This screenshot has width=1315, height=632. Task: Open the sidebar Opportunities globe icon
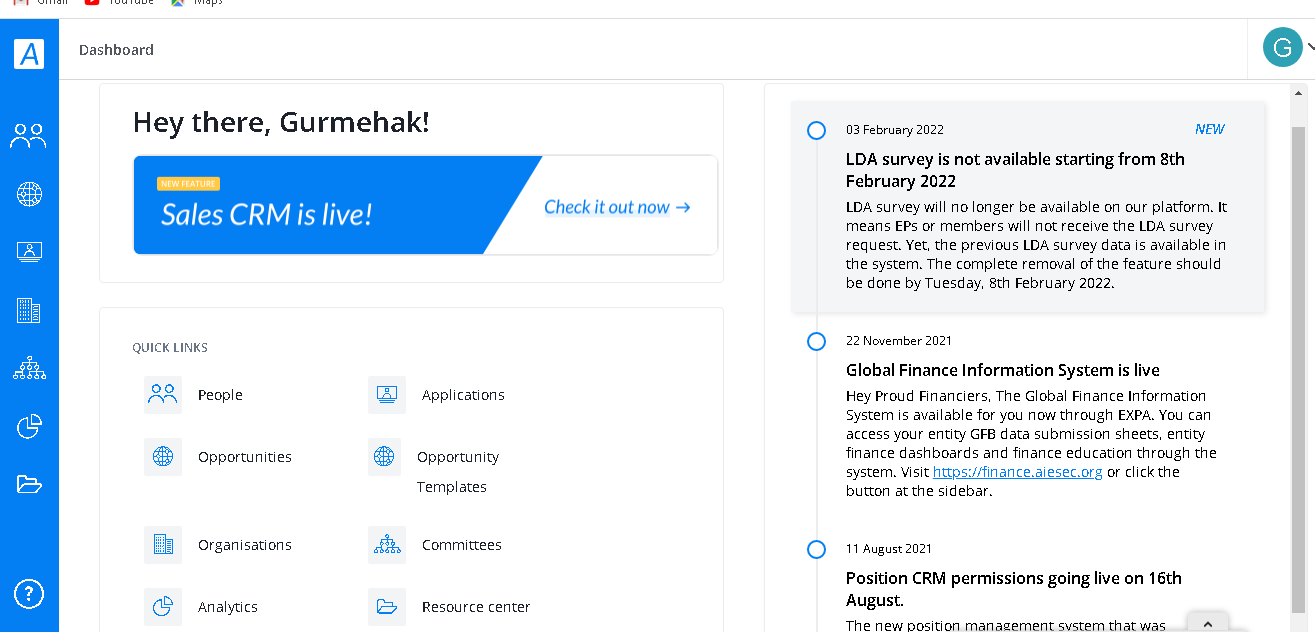coord(29,194)
